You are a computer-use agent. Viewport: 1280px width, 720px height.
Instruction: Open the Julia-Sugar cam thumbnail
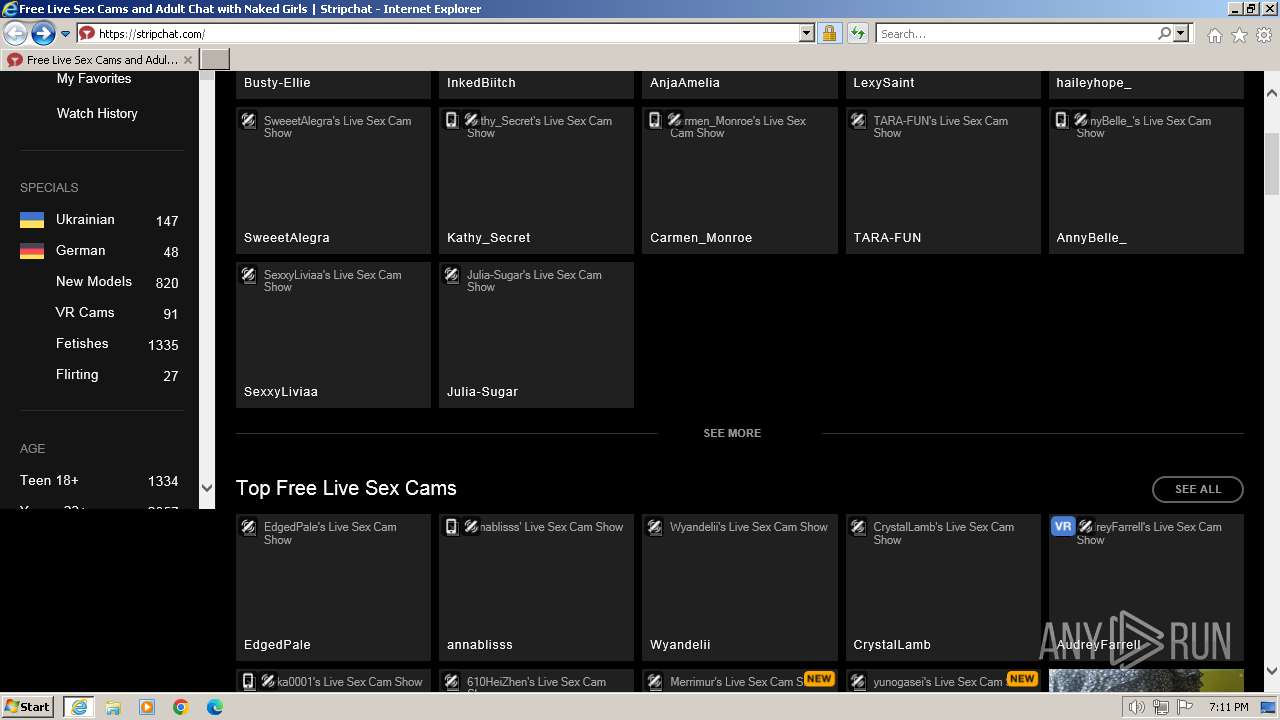pos(536,335)
